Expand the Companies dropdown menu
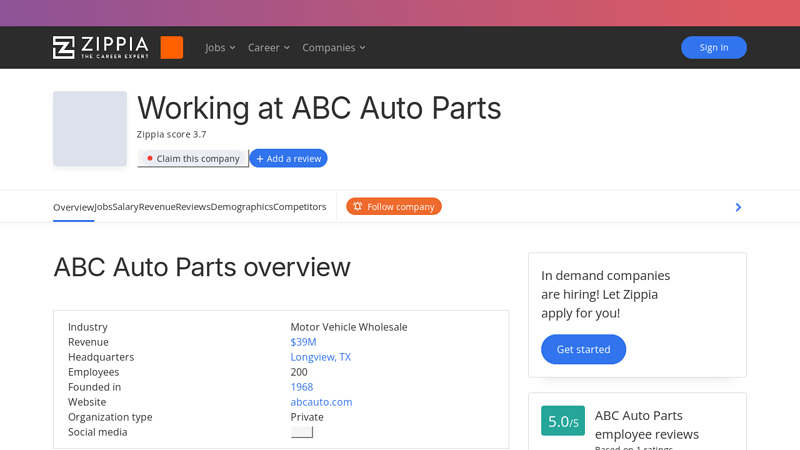Screen dimensions: 800x450 click(x=334, y=47)
